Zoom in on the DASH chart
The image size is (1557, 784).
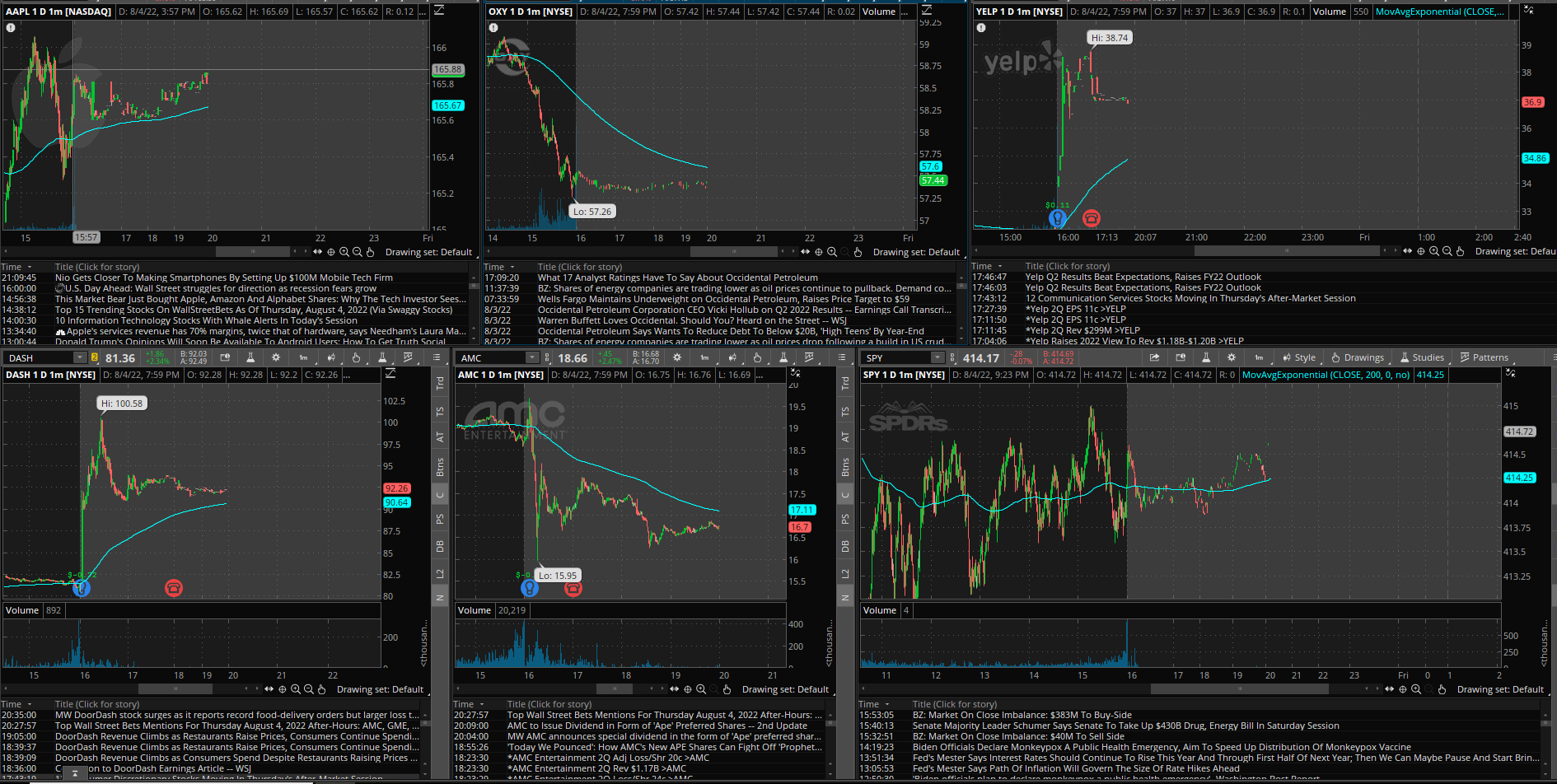coord(296,689)
